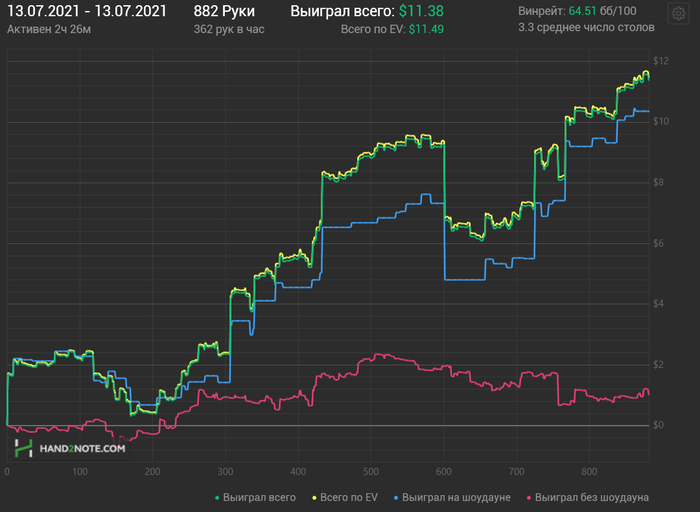Click the $4 y-axis label

[x=658, y=304]
